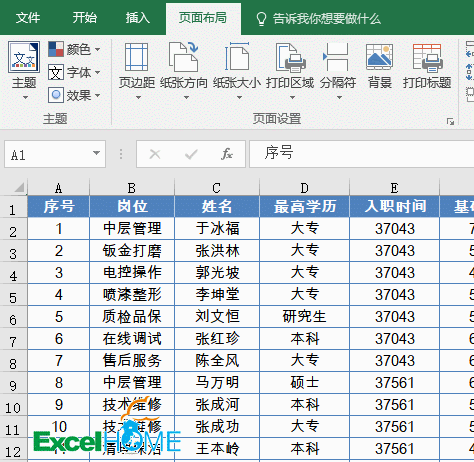This screenshot has width=474, height=462.
Task: Expand the 颜色 dropdown arrow
Action: [x=97, y=49]
